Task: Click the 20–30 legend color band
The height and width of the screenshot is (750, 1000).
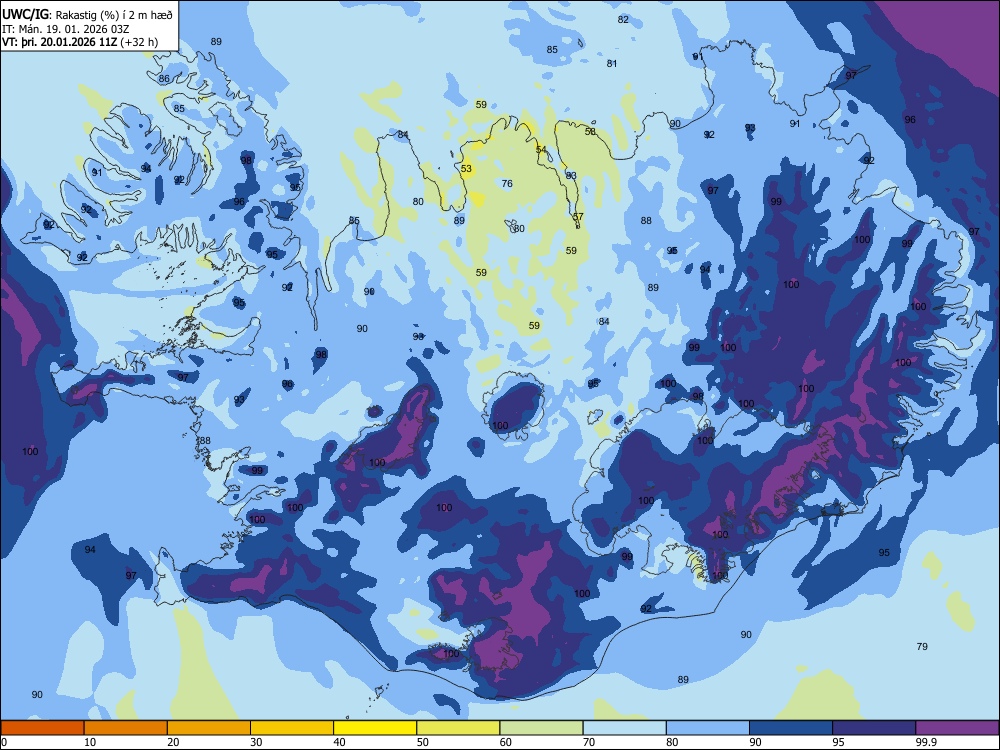Action: 209,728
